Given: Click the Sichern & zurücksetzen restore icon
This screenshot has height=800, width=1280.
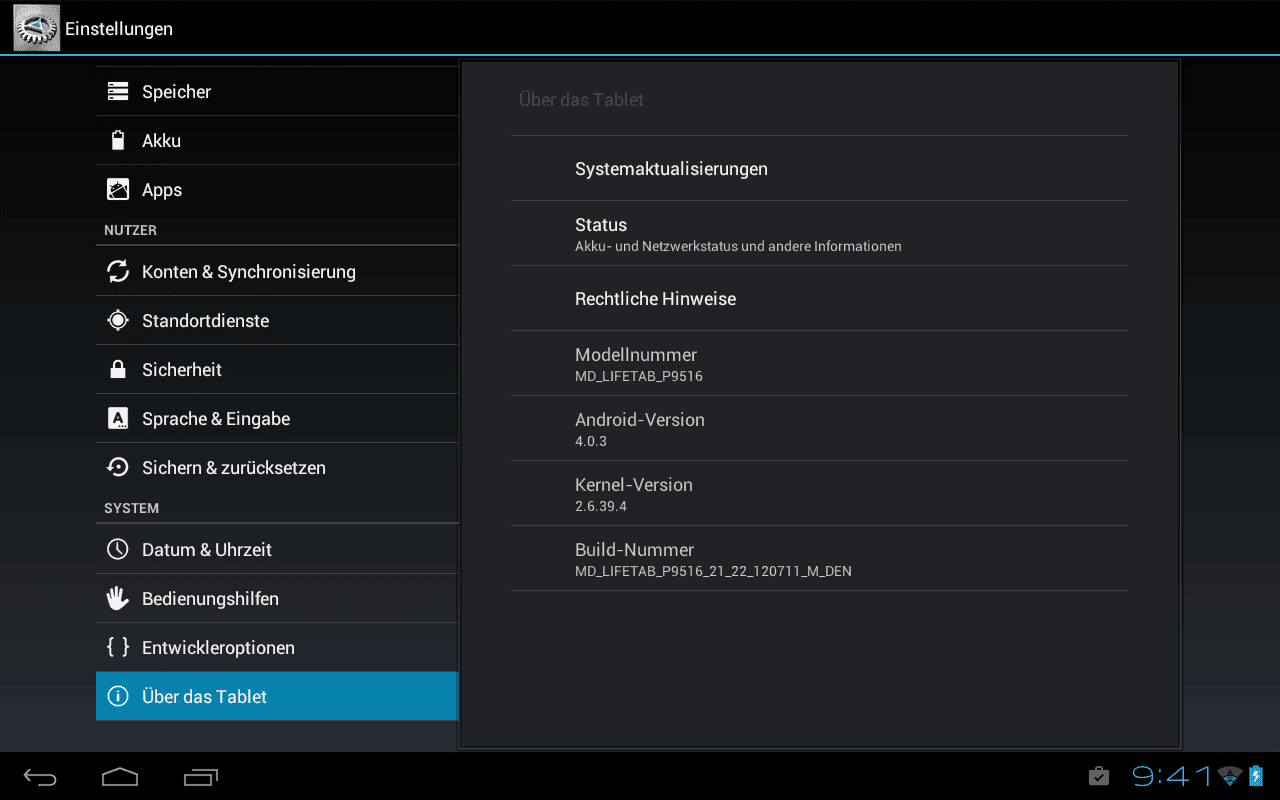Looking at the screenshot, I should pyautogui.click(x=118, y=467).
